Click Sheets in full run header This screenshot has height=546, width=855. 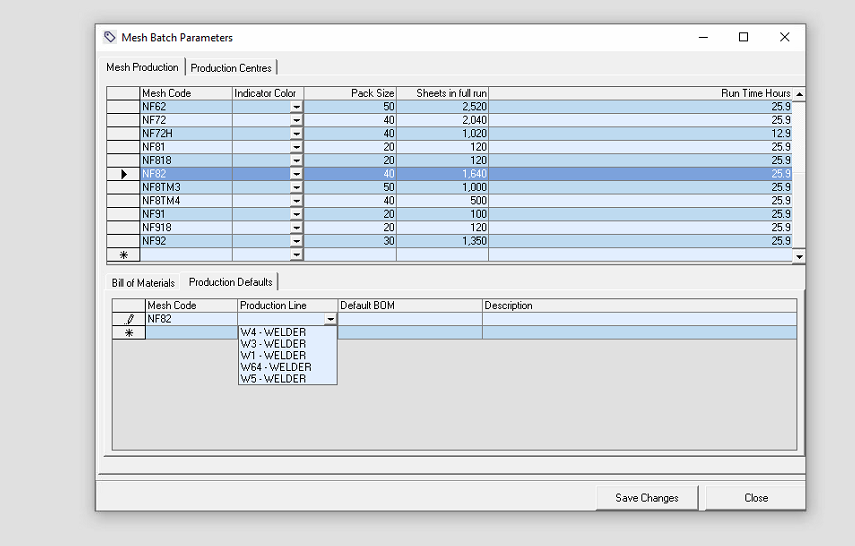442,93
